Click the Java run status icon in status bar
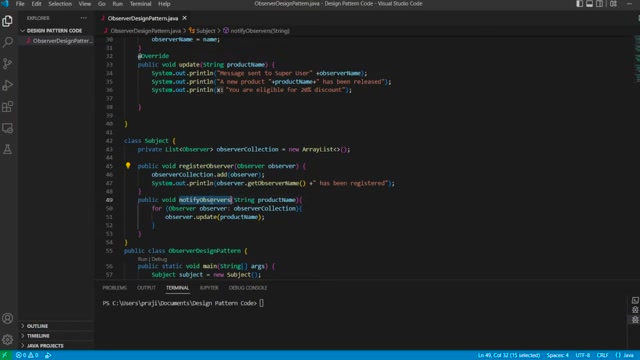Screen dimensions: 640x360 [x=48, y=355]
